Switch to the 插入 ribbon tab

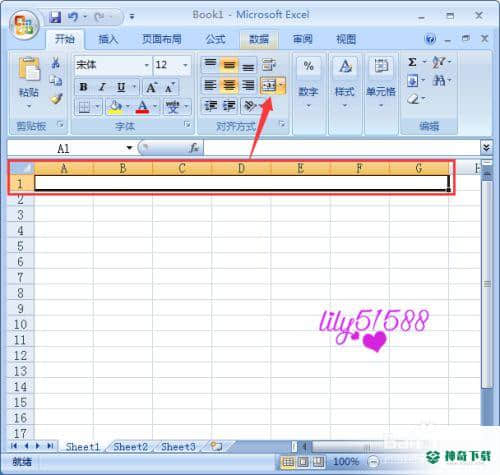coord(108,39)
